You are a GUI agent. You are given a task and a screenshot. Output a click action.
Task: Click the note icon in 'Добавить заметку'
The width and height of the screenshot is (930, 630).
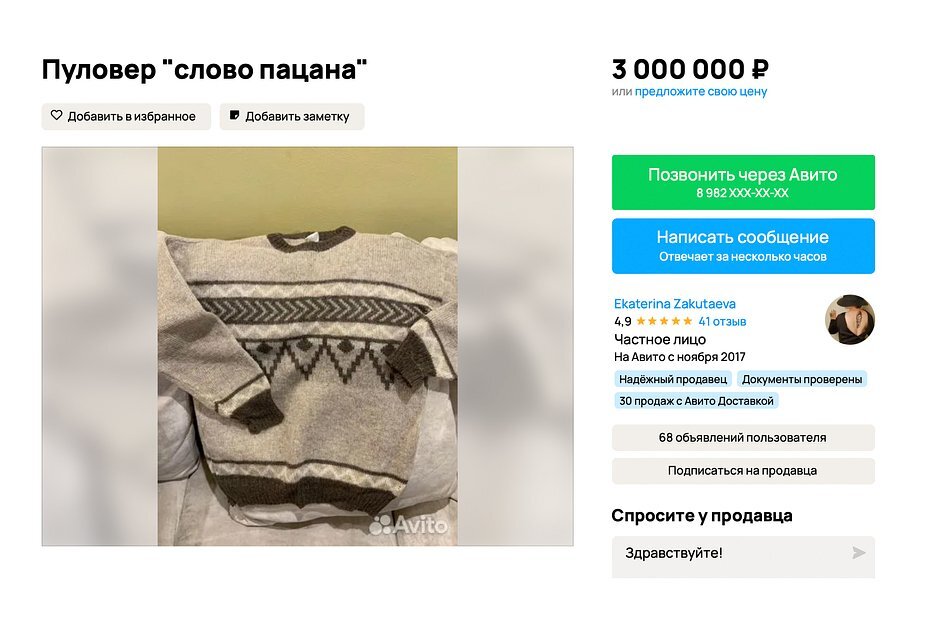pyautogui.click(x=235, y=116)
